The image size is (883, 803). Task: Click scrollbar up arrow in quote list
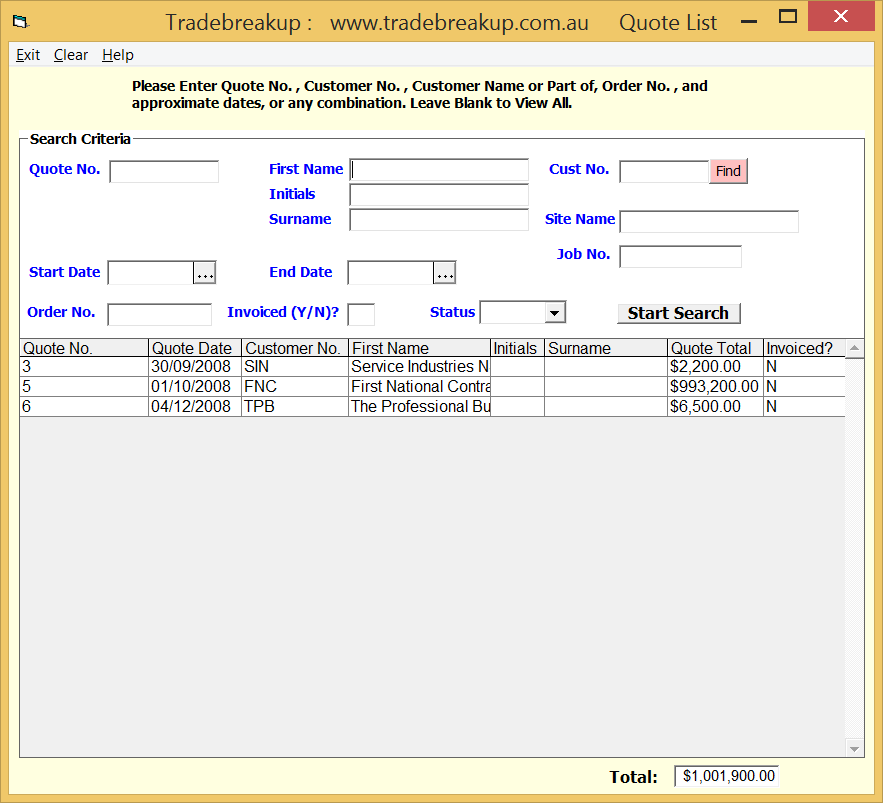tap(854, 349)
